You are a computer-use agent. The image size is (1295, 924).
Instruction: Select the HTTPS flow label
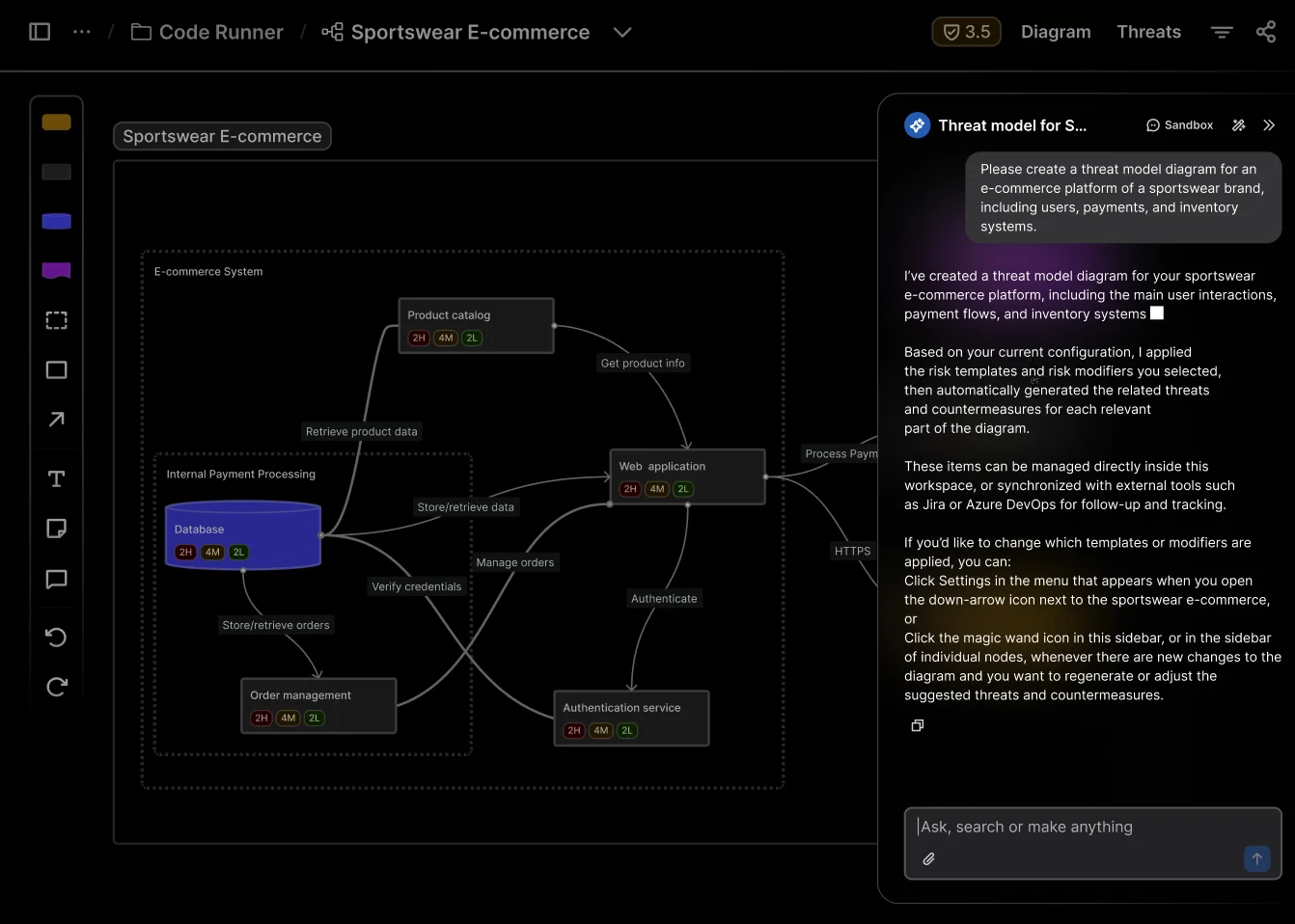[x=853, y=552]
